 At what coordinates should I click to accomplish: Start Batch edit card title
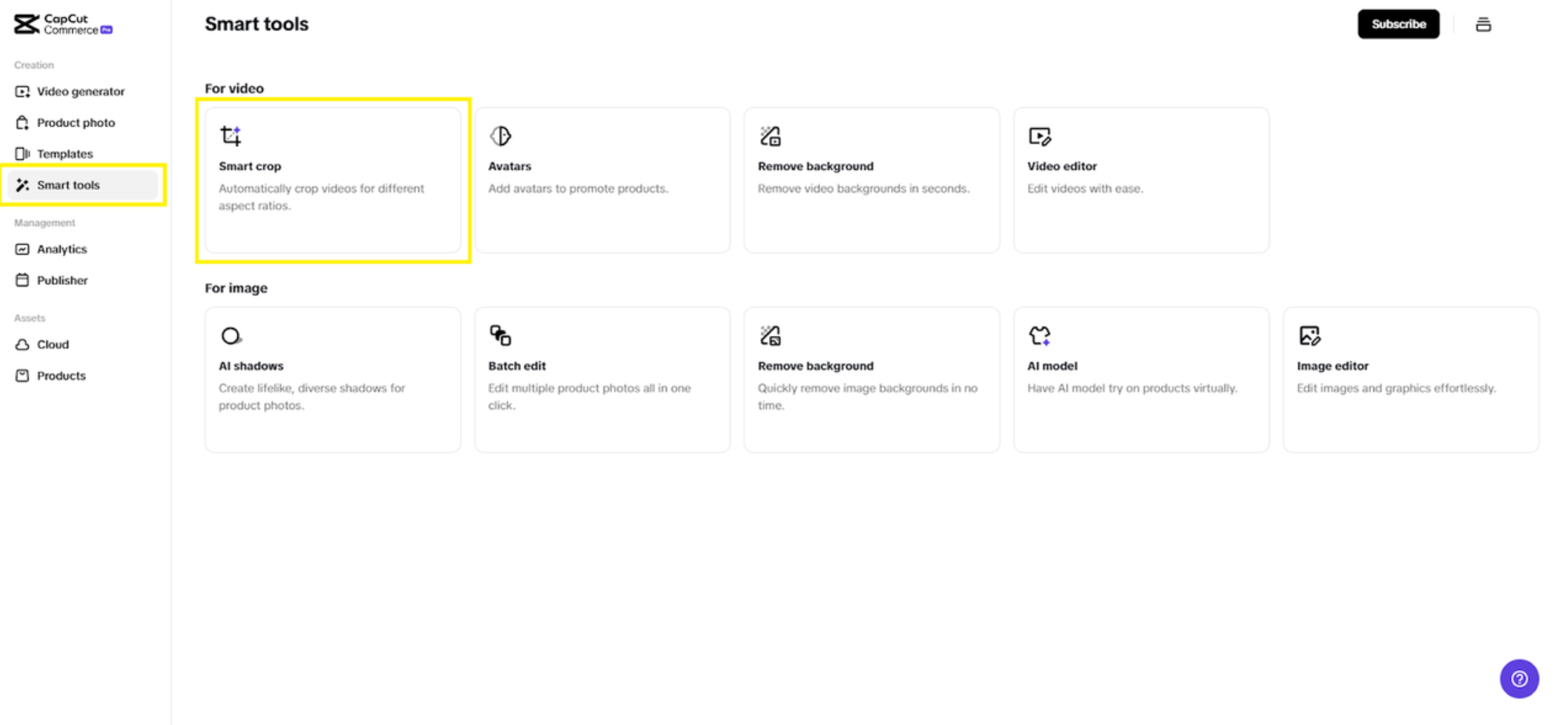[517, 366]
